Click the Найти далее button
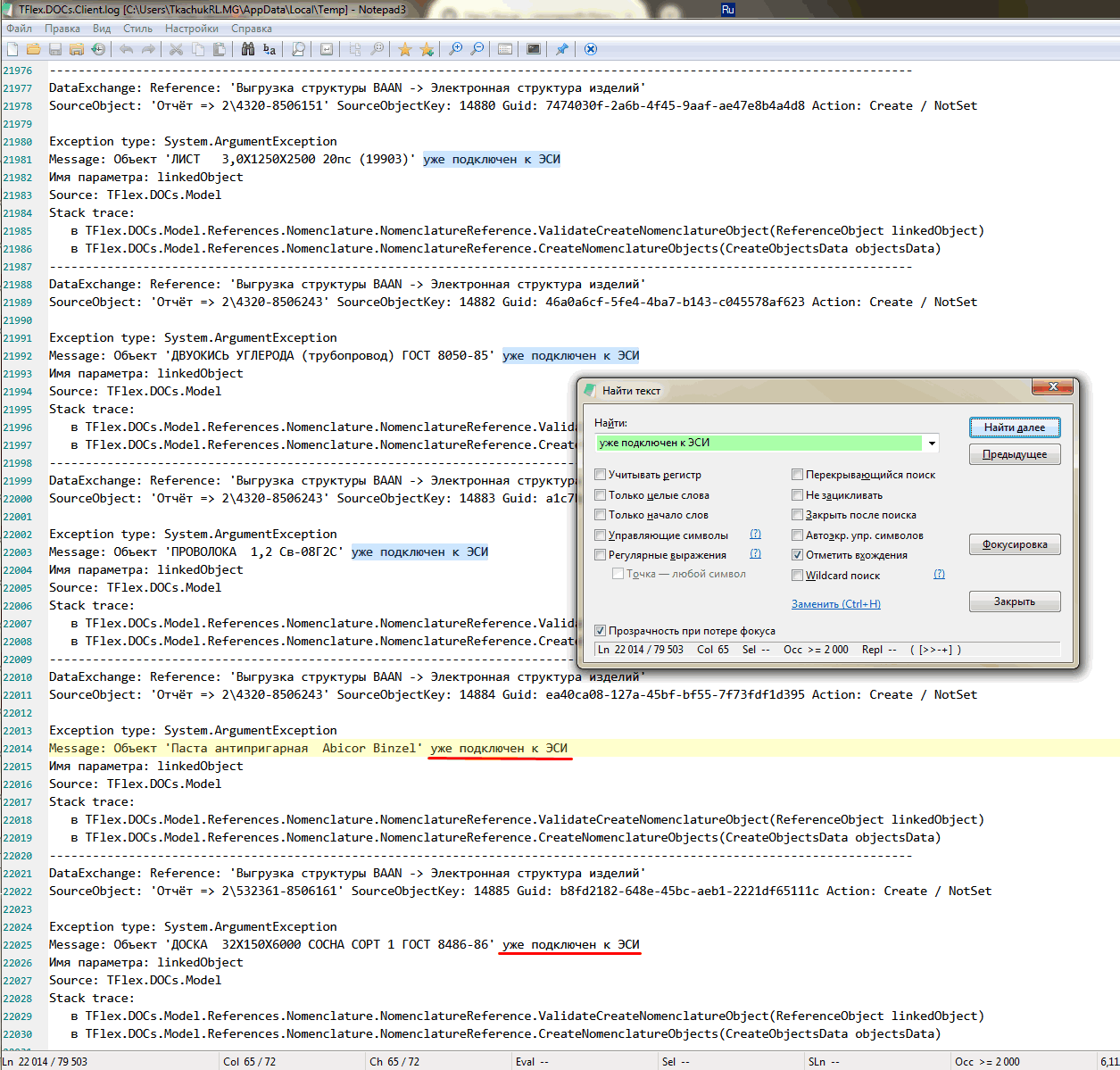The height and width of the screenshot is (1070, 1120). tap(1015, 427)
